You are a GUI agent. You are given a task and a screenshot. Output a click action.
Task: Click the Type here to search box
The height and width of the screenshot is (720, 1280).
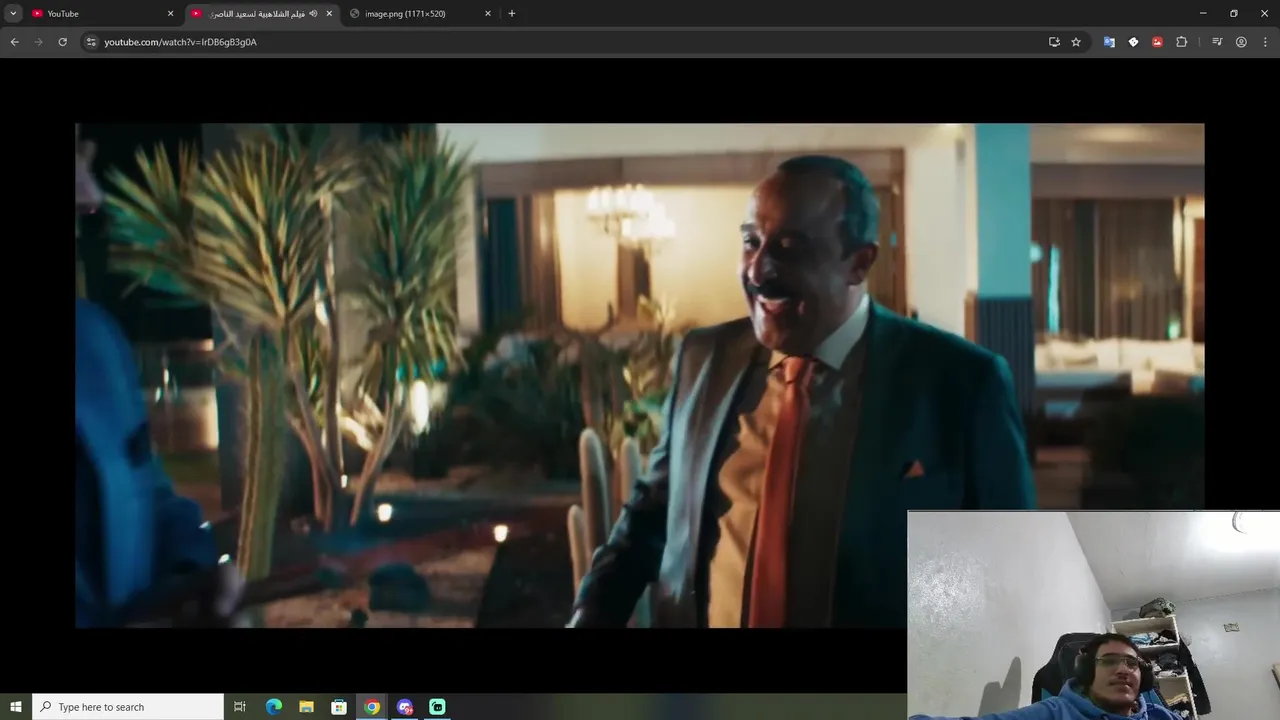[x=128, y=707]
